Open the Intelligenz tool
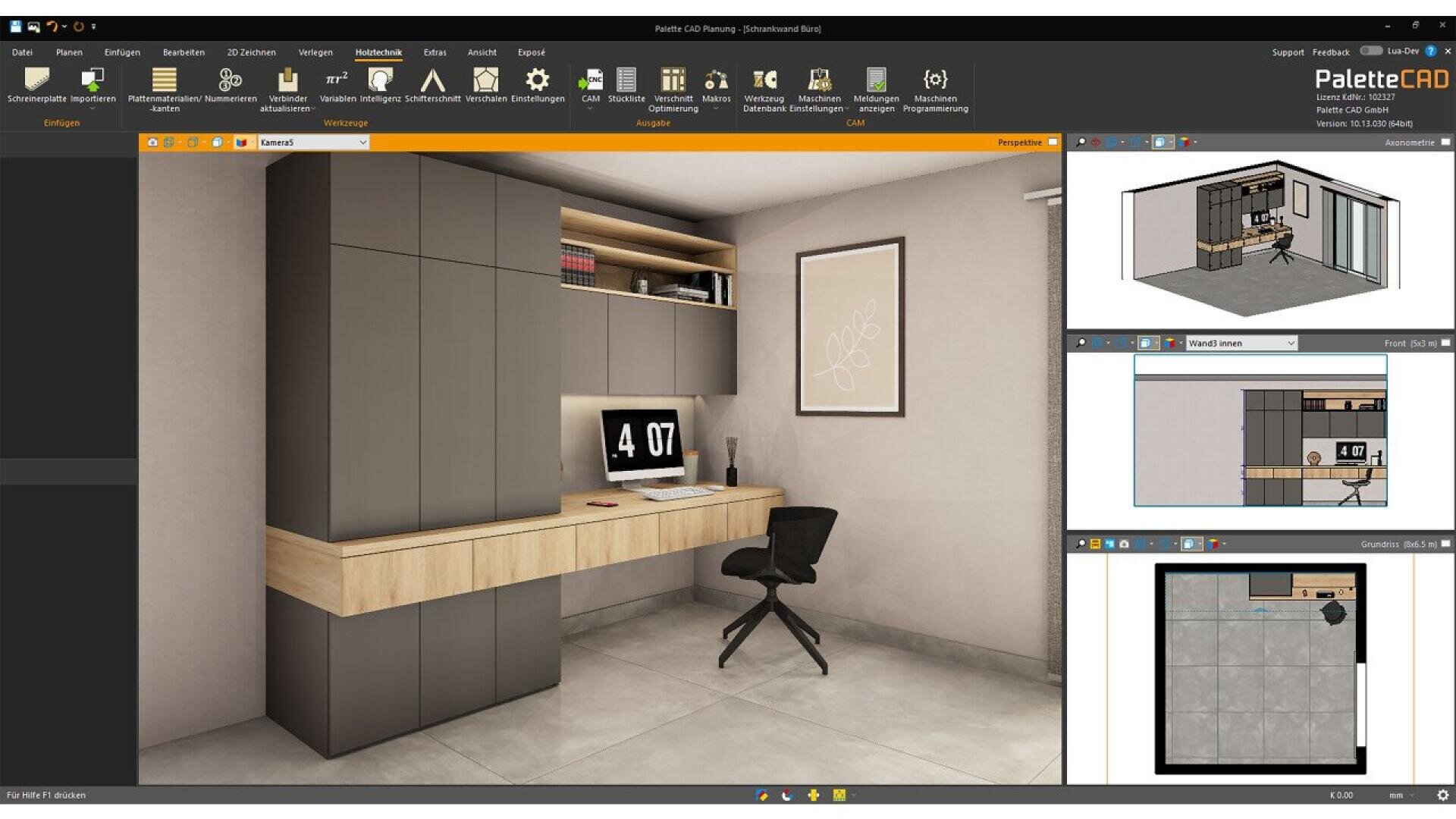 pyautogui.click(x=380, y=84)
